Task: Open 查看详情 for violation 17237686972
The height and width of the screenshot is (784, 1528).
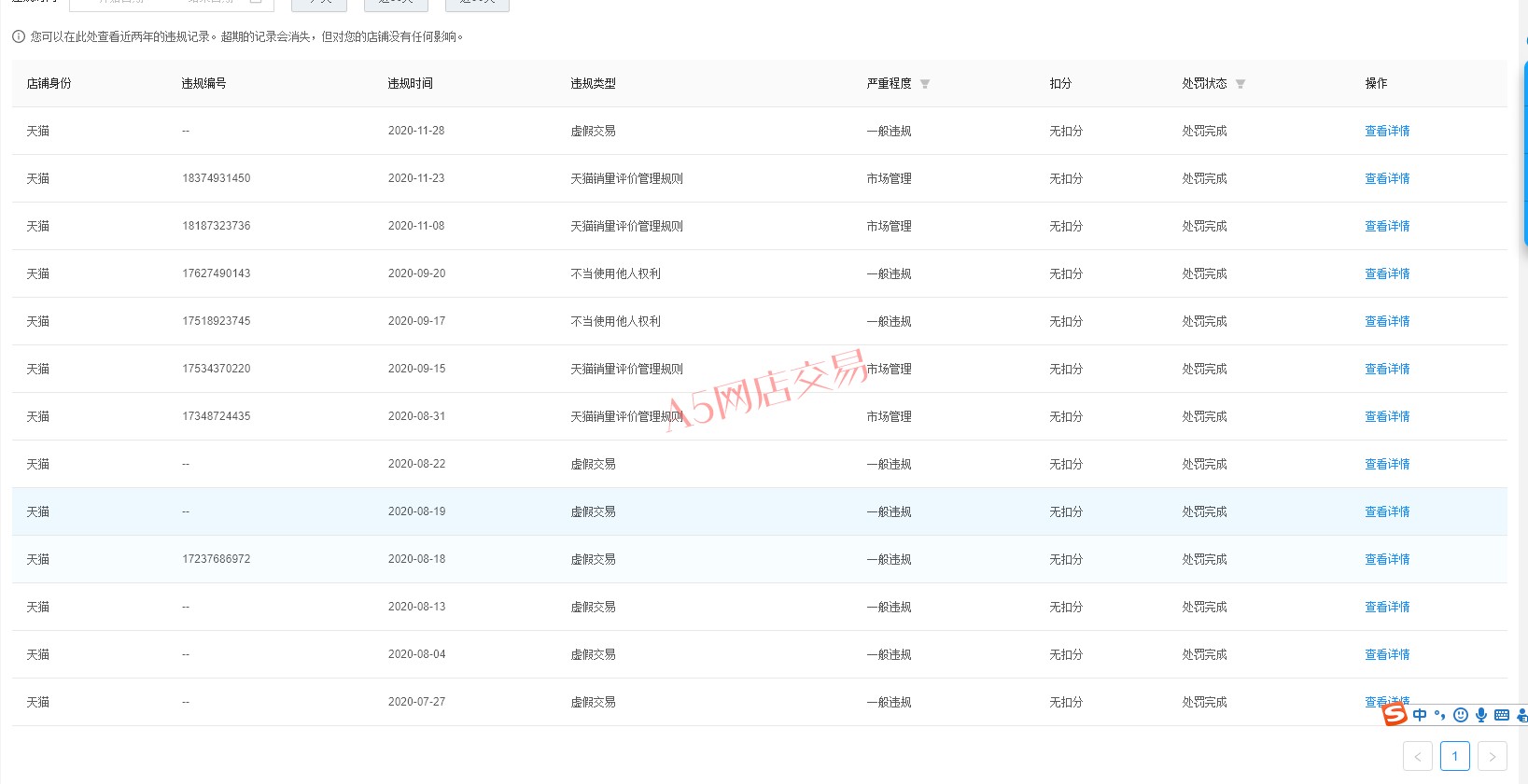Action: [x=1387, y=560]
